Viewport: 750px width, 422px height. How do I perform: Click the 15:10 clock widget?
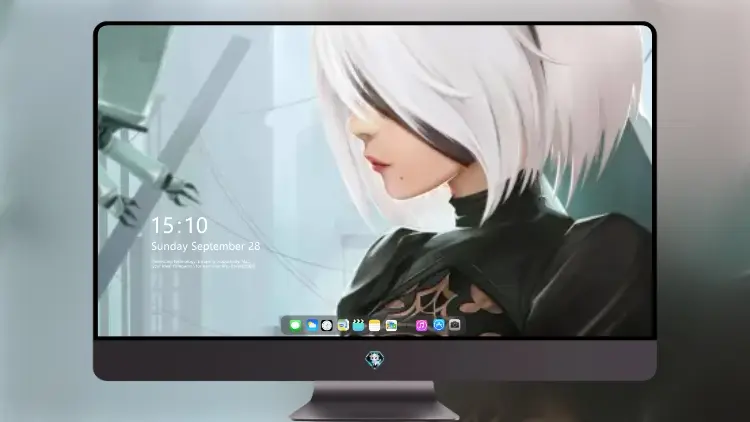click(x=179, y=225)
